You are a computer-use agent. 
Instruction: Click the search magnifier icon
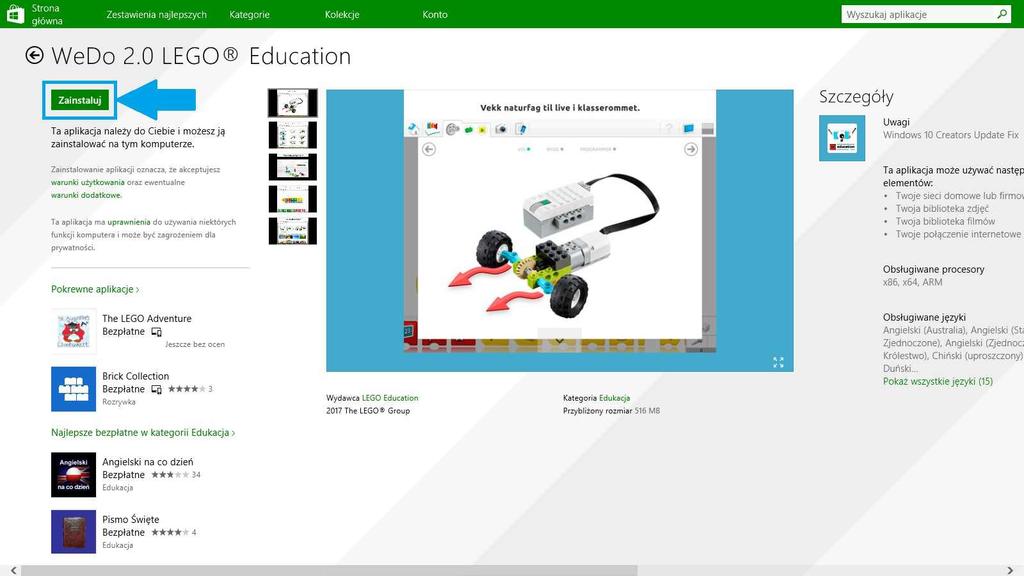point(1002,14)
